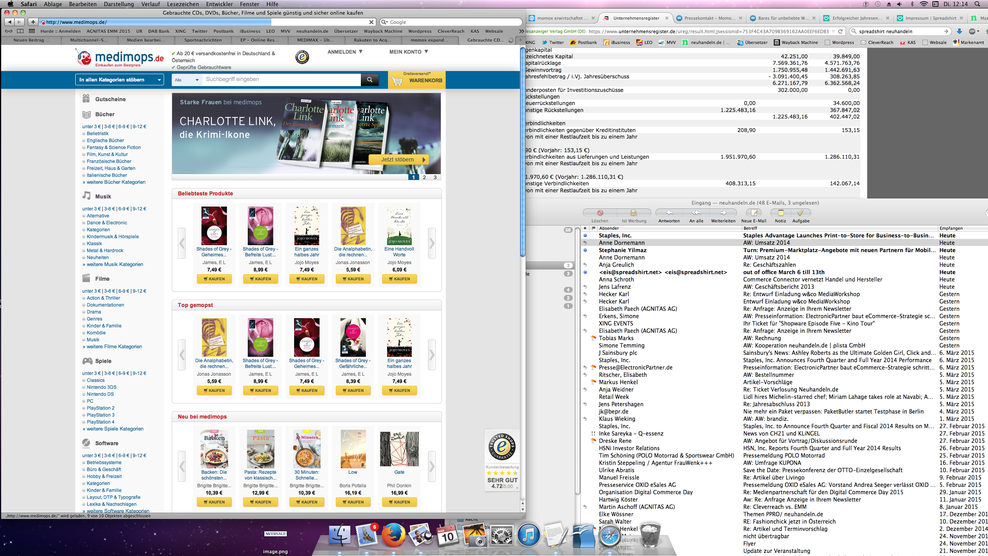Open System Preferences gear in the Dock
The image size is (988, 556).
point(502,536)
